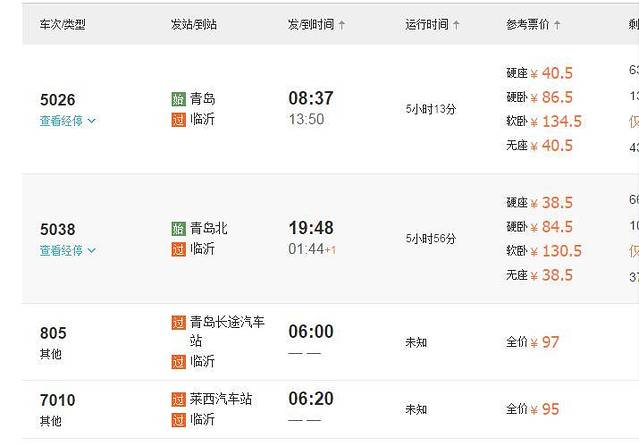
Task: Click the 过 icon for 临沂 in row 805
Action: [178, 362]
